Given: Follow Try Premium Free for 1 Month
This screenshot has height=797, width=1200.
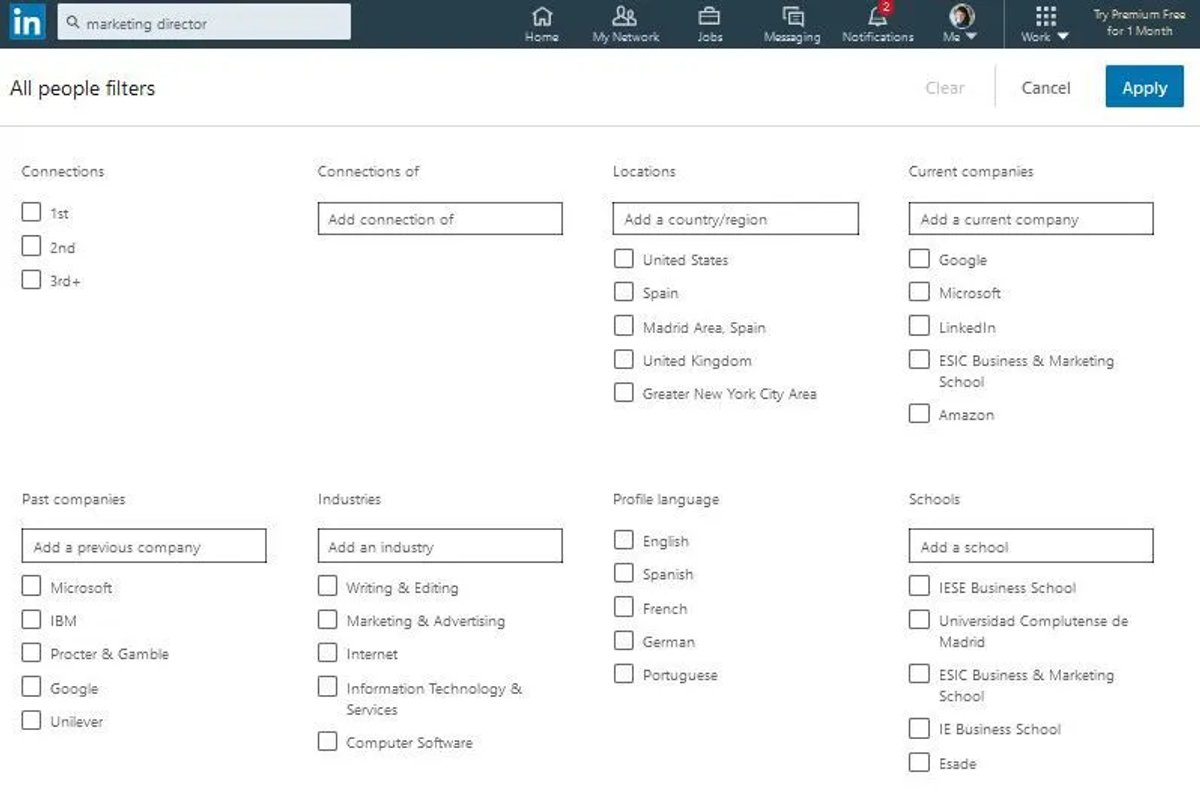Looking at the screenshot, I should (x=1139, y=23).
